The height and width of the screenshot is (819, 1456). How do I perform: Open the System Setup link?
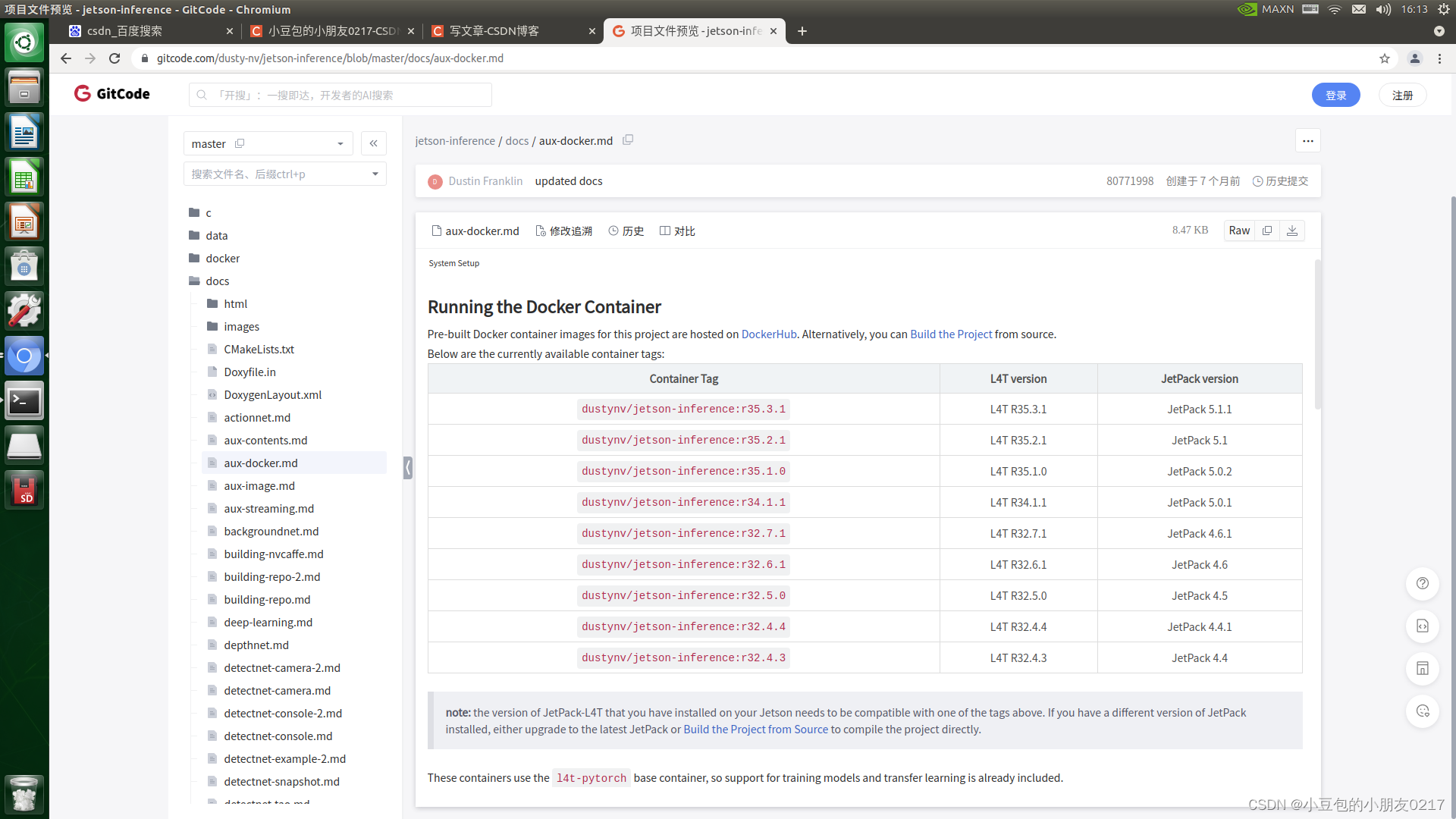tap(453, 263)
